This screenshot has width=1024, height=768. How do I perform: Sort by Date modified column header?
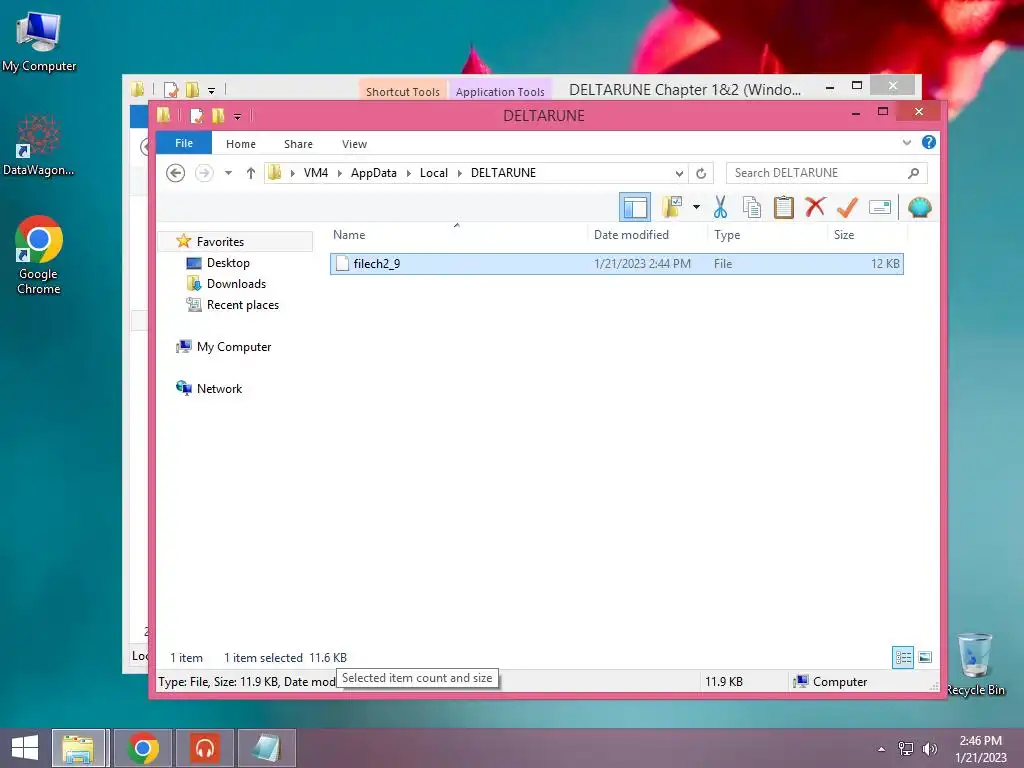click(647, 235)
